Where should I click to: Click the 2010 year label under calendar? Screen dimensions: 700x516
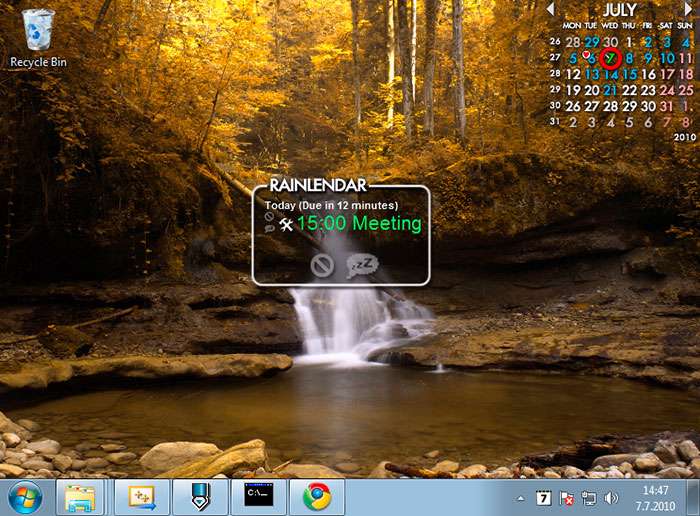[684, 136]
